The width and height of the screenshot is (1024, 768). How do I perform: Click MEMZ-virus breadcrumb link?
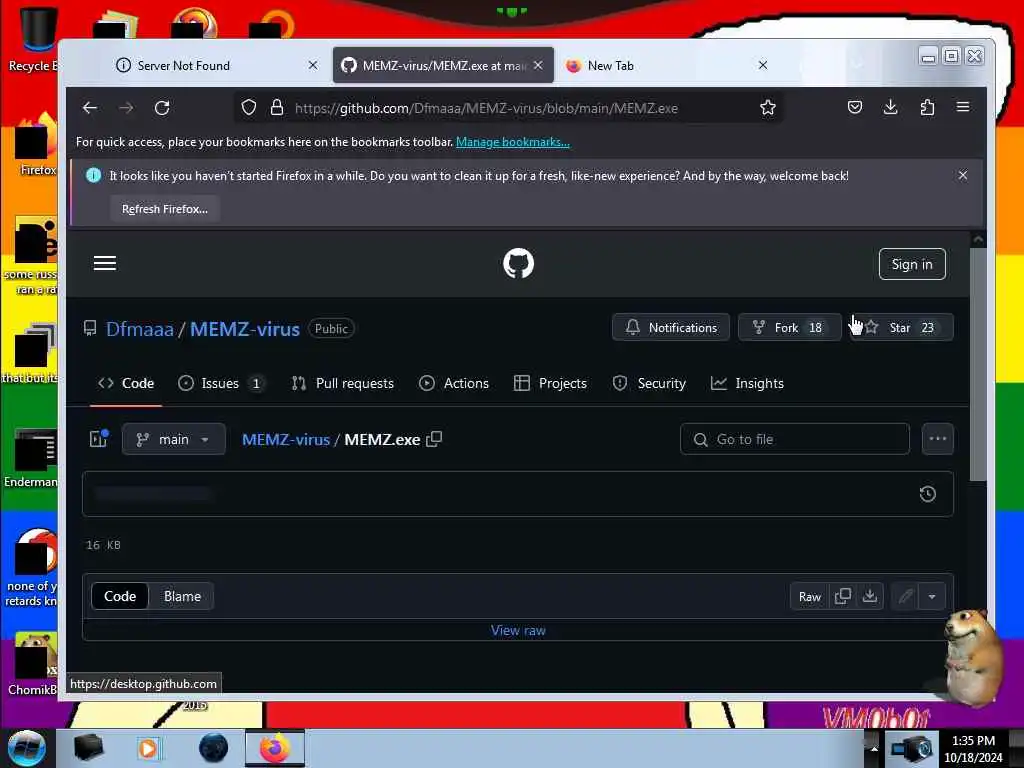[x=286, y=440]
